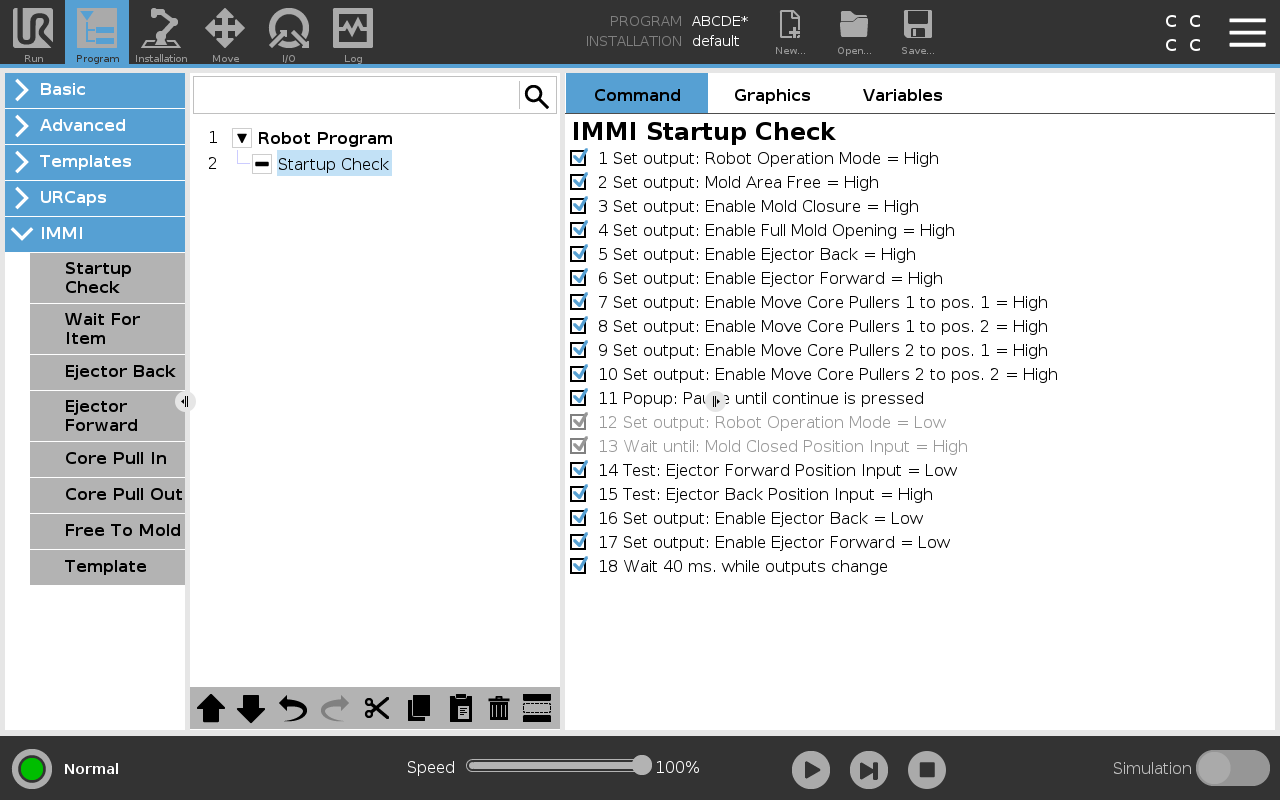Screen dimensions: 1280x800
Task: Switch to the Variables tab
Action: tap(902, 95)
